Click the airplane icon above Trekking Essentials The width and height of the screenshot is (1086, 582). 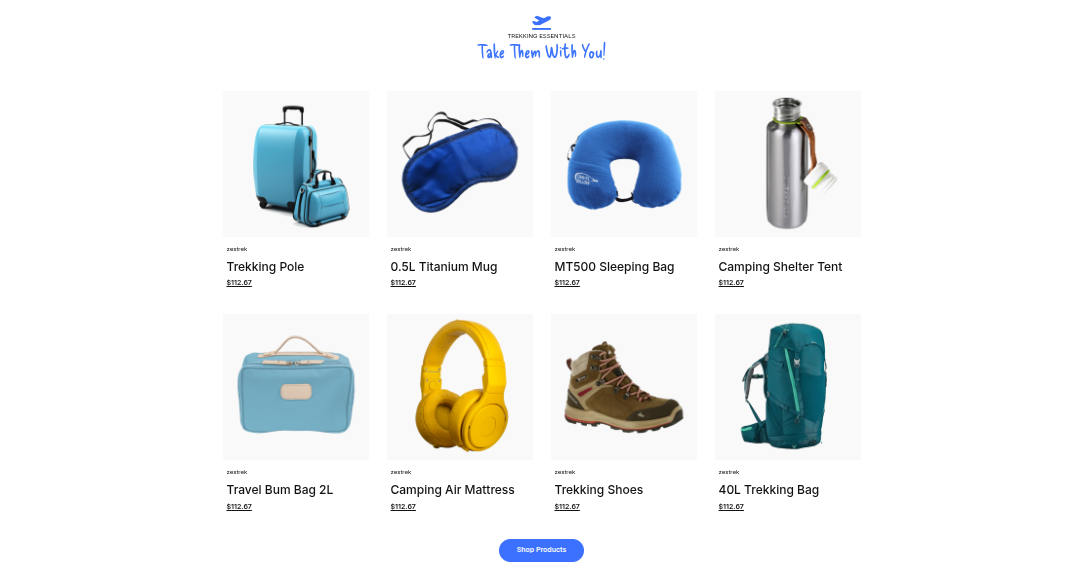pyautogui.click(x=541, y=23)
